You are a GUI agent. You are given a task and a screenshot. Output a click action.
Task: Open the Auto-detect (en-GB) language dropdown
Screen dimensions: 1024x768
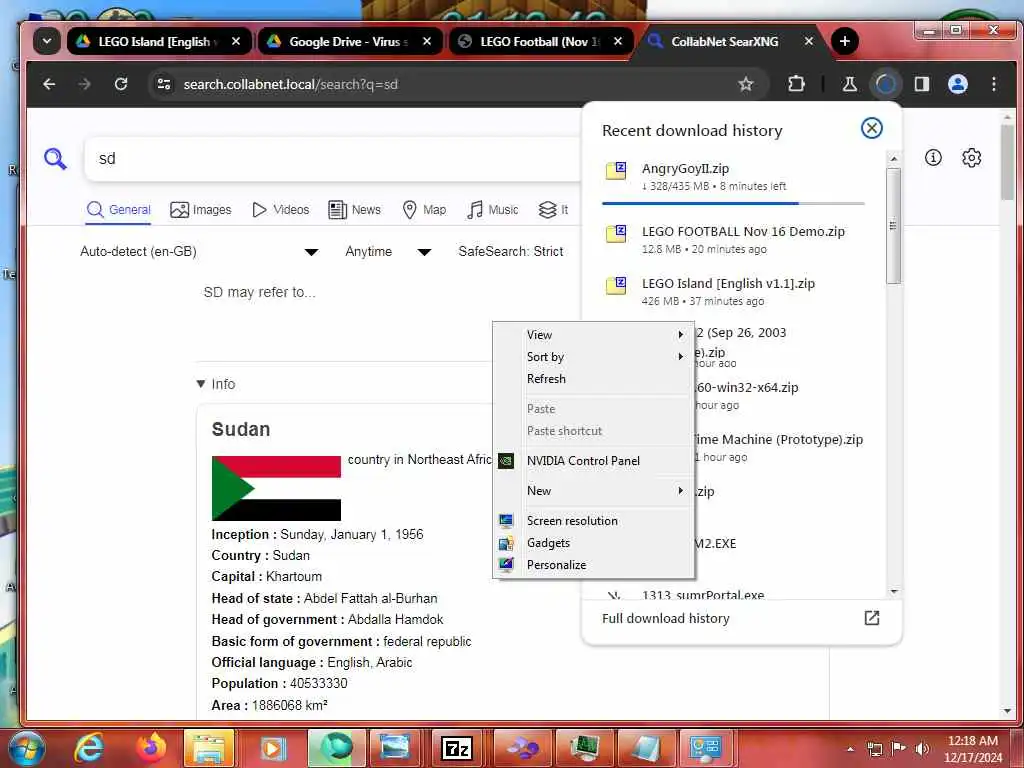click(199, 251)
